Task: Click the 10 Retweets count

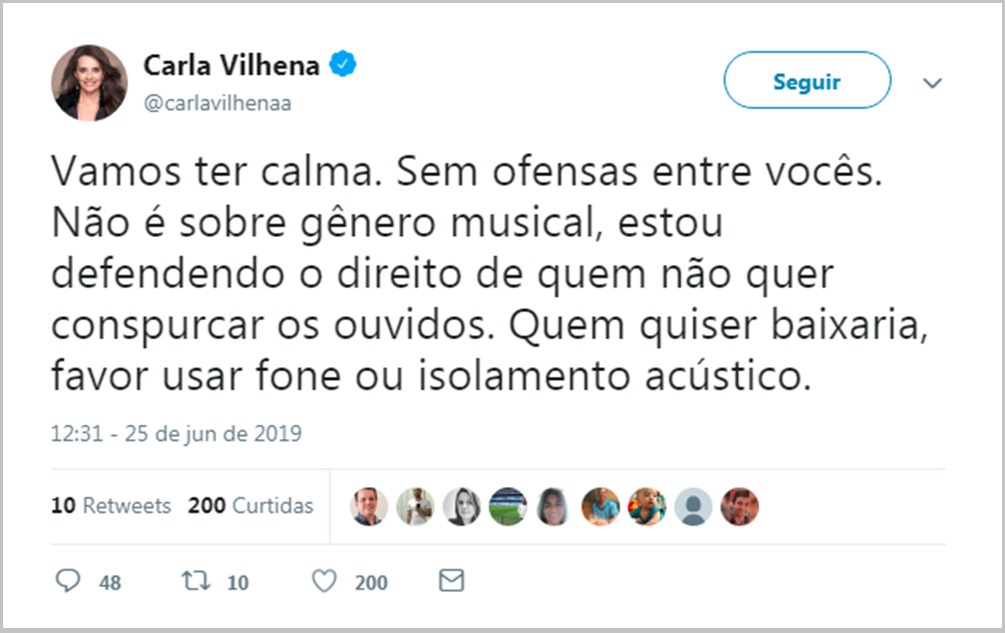Action: (111, 506)
